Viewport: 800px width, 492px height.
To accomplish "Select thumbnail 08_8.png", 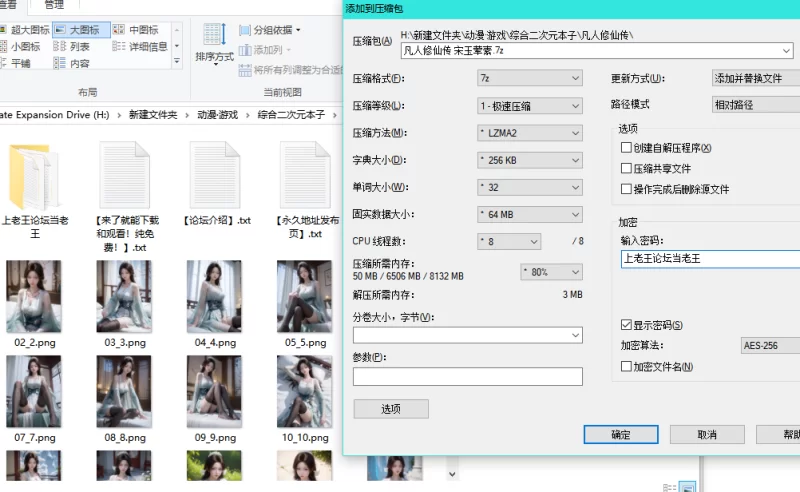I will click(124, 399).
